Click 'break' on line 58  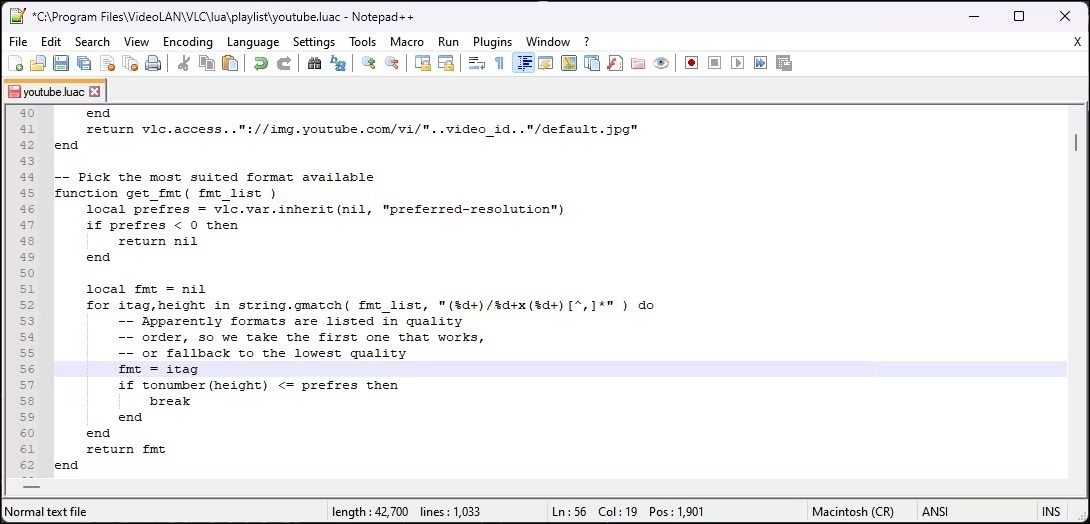click(170, 401)
